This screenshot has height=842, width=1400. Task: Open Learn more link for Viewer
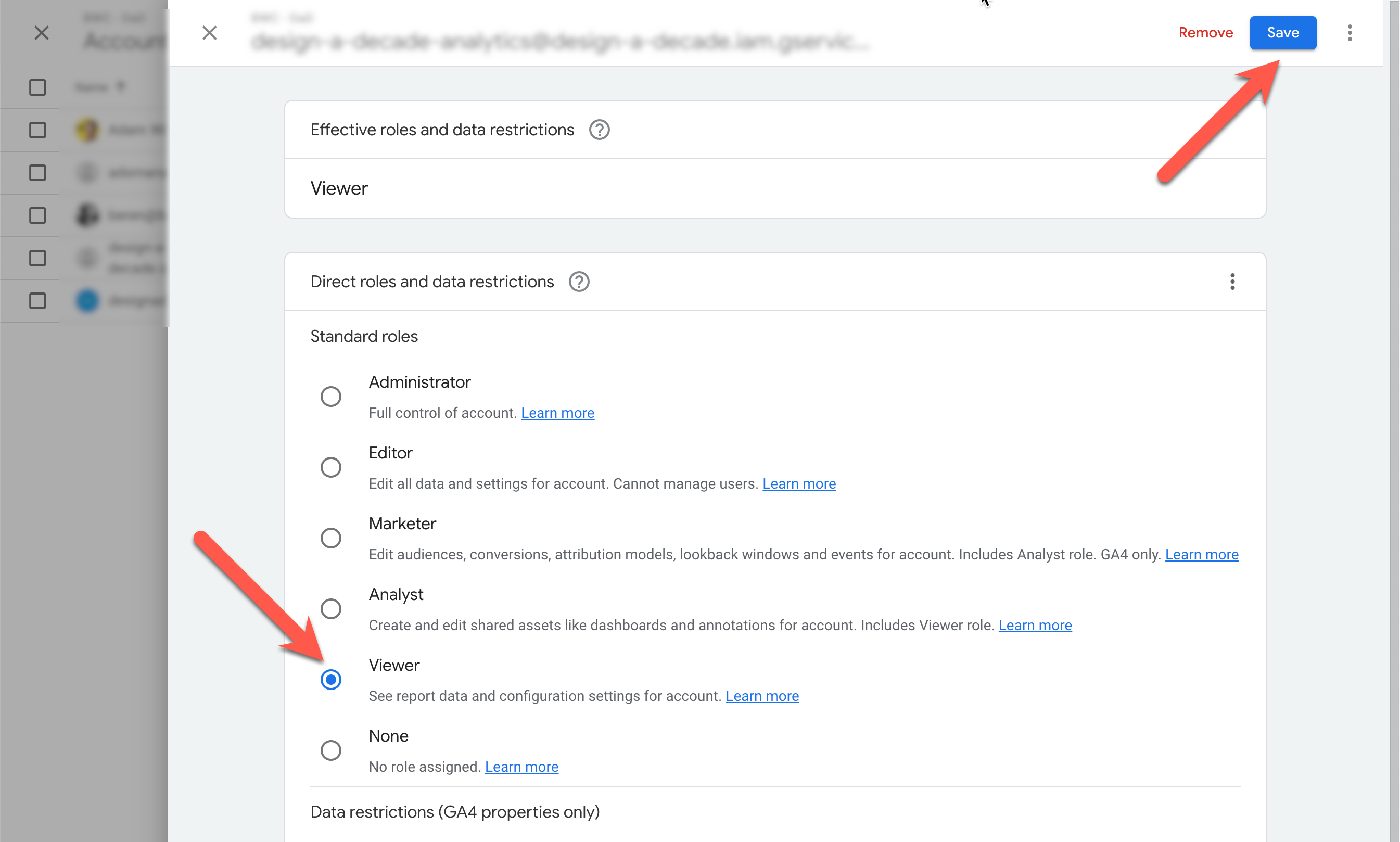coord(762,696)
